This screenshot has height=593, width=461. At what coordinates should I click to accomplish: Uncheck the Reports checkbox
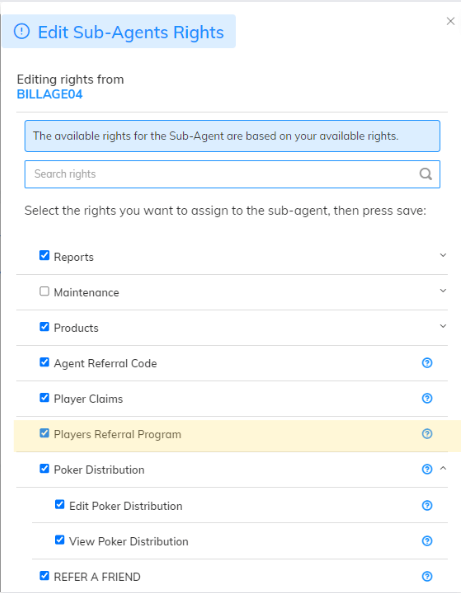(x=44, y=255)
